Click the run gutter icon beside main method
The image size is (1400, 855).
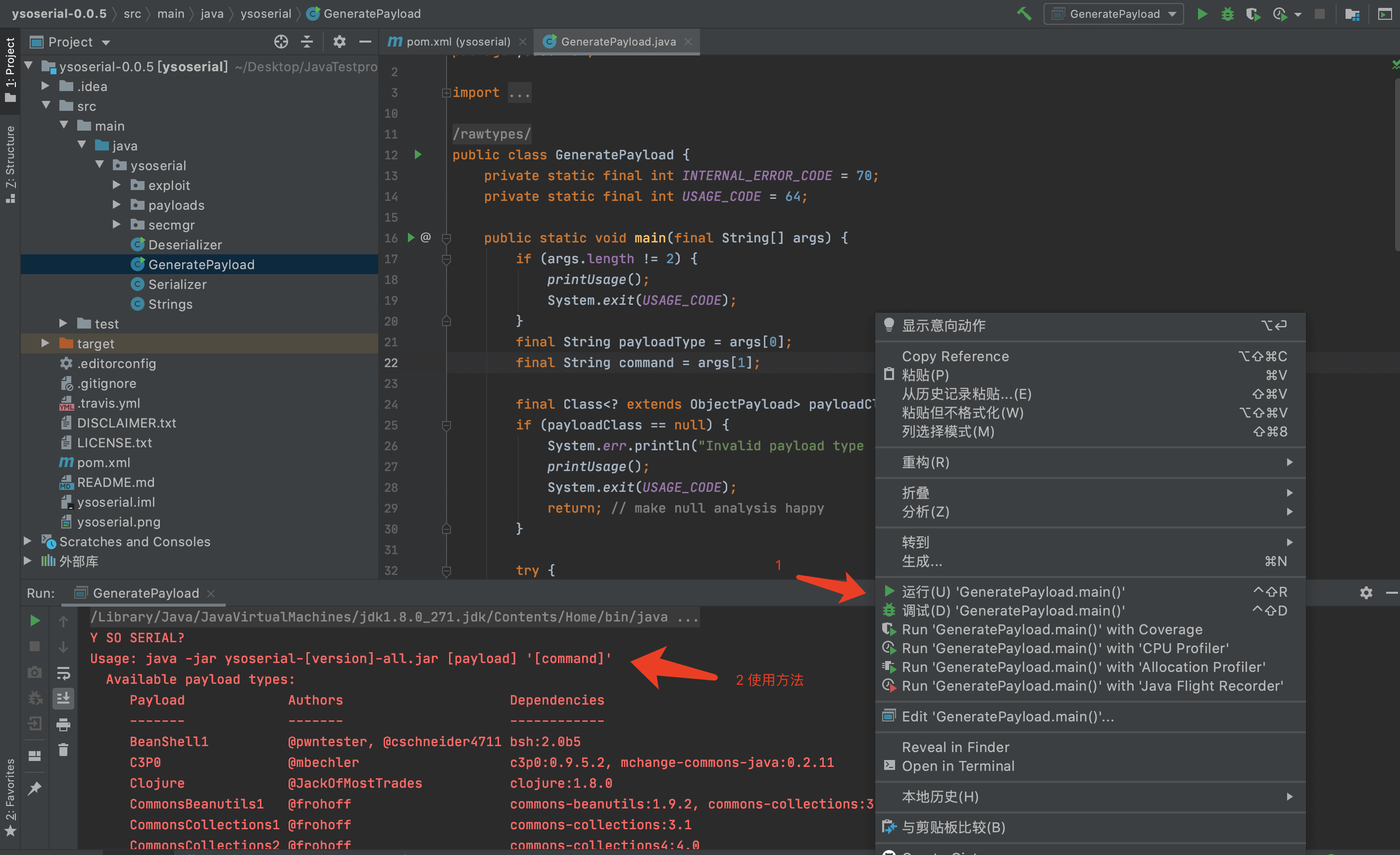[411, 237]
